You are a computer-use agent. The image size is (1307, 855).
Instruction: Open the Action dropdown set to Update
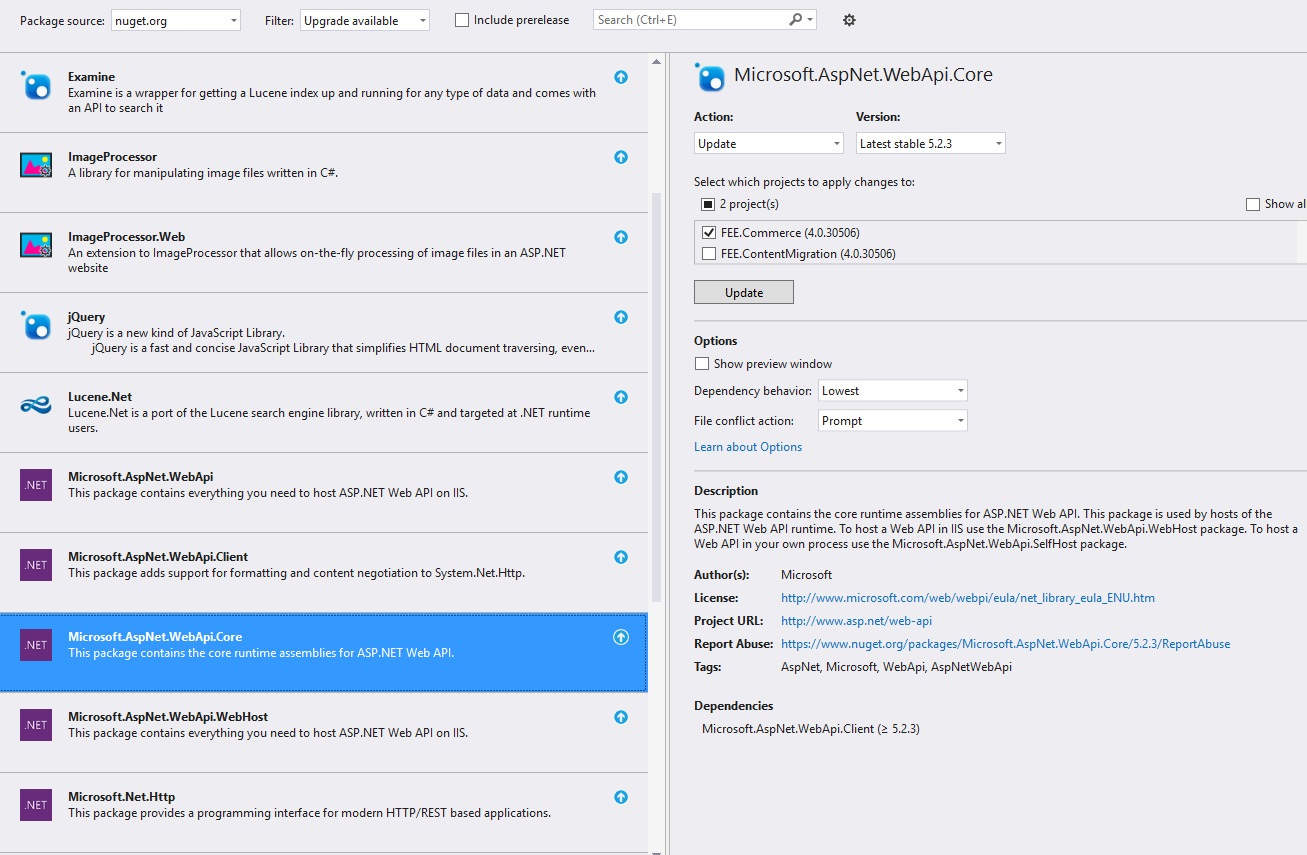[769, 143]
